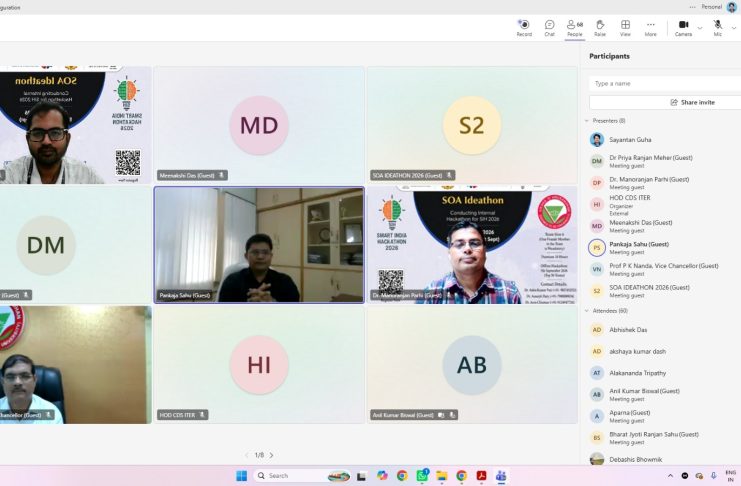Open the More actions menu
Image resolution: width=741 pixels, height=486 pixels.
(x=651, y=28)
